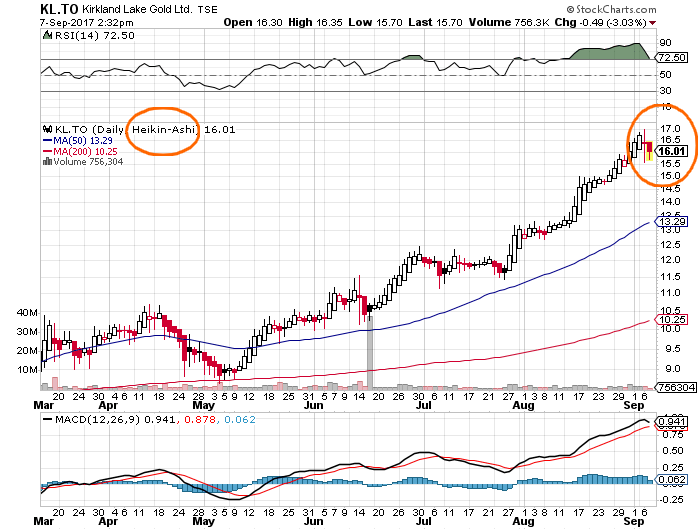Click the 0.941 MACD value tag on axis
Viewport: 700px width, 530px height.
click(671, 421)
